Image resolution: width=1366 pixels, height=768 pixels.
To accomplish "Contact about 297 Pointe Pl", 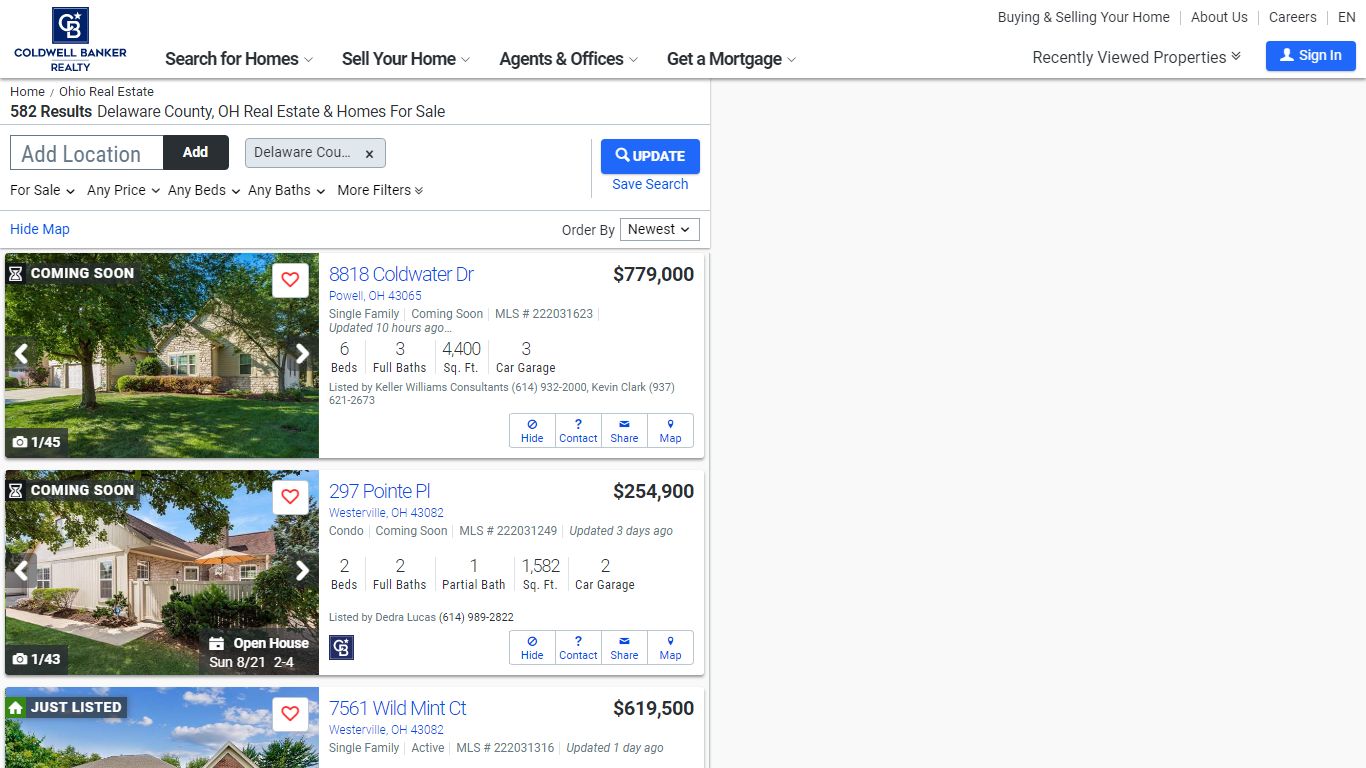I will [578, 648].
